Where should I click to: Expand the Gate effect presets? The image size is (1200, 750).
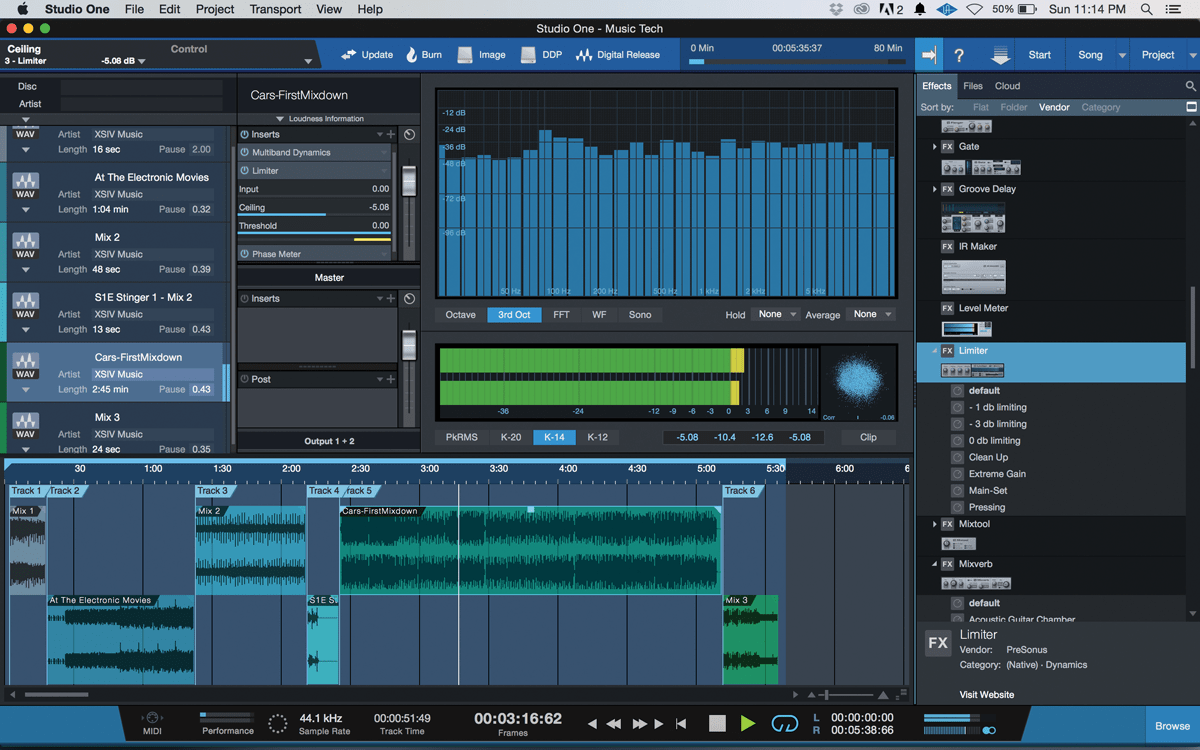coord(934,146)
